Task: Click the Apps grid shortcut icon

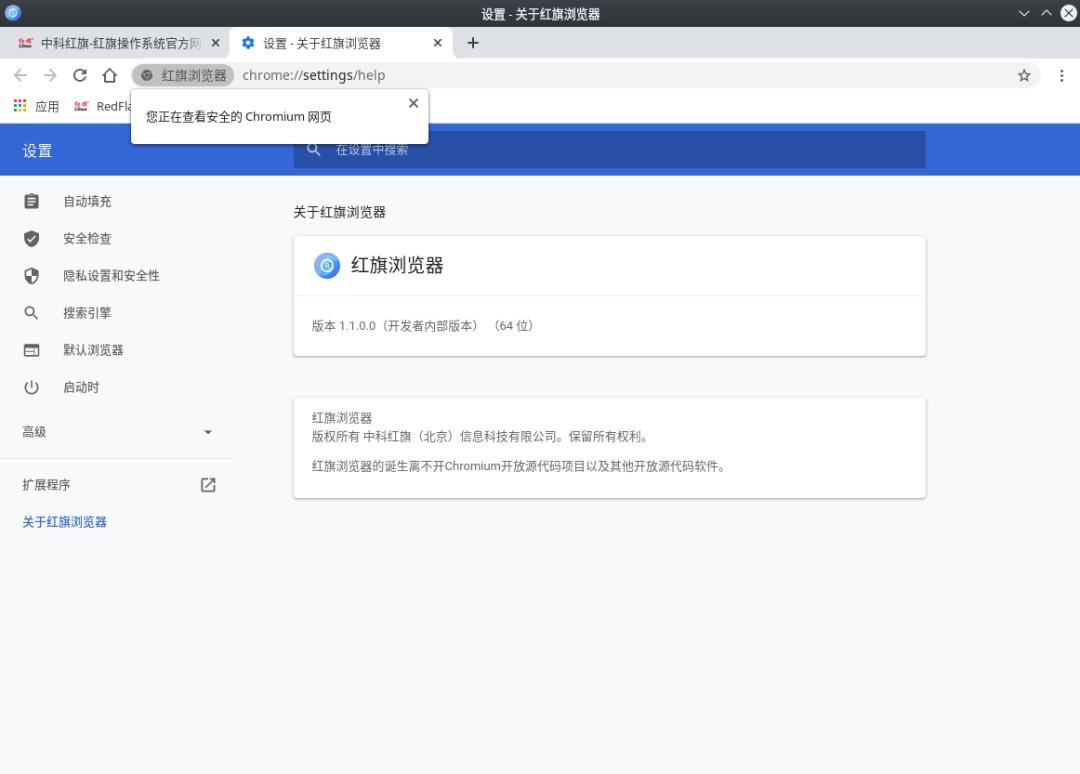Action: [x=20, y=106]
